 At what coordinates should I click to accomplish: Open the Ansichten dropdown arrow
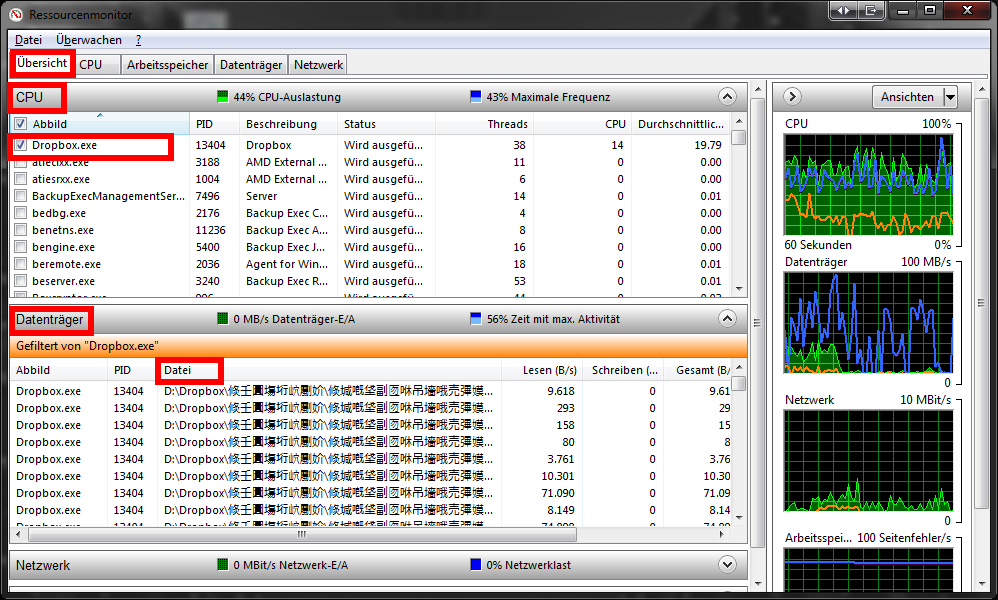pyautogui.click(x=949, y=97)
